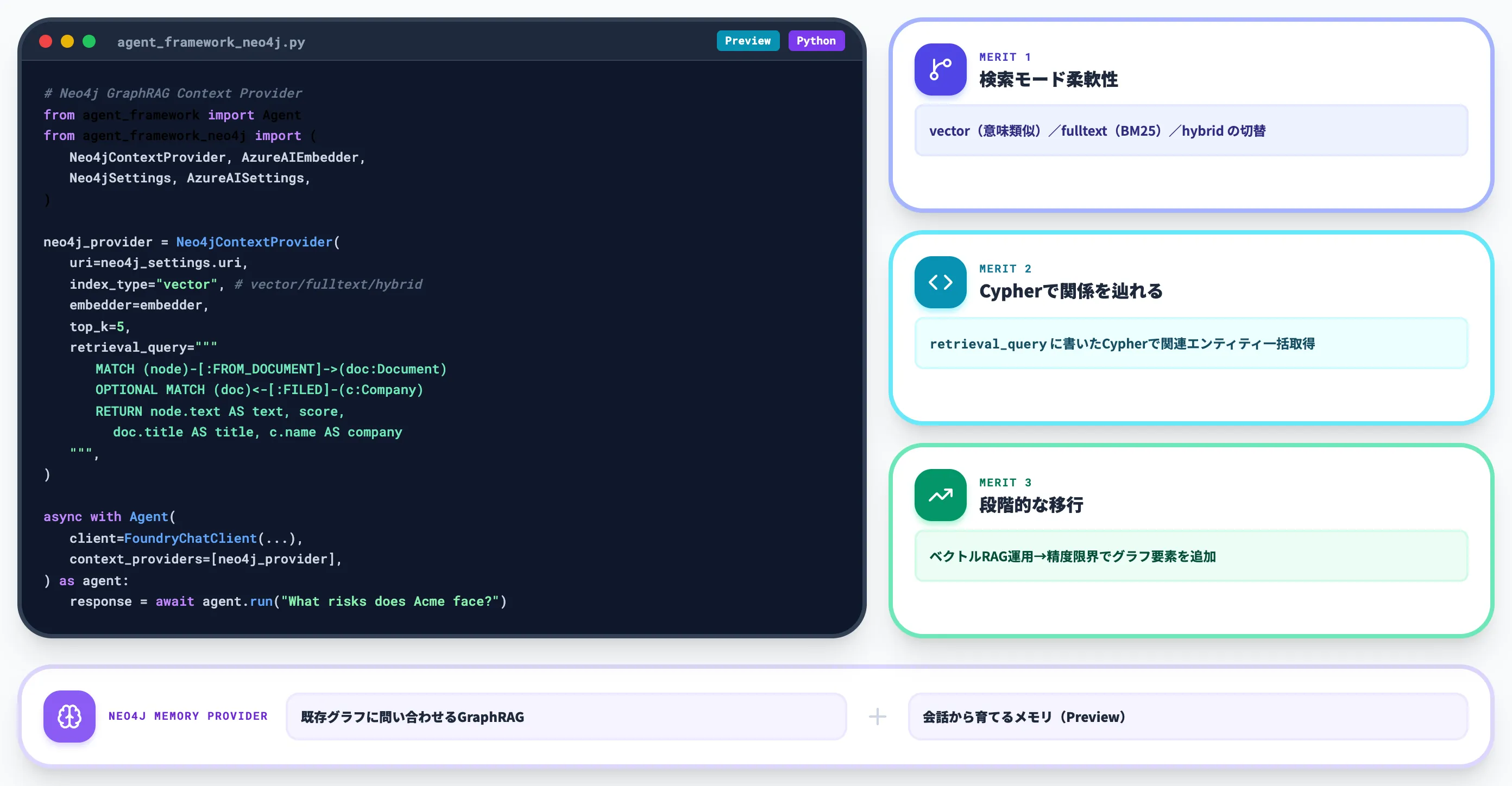
Task: Click the 'top_k=5,' line
Action: 100,327
